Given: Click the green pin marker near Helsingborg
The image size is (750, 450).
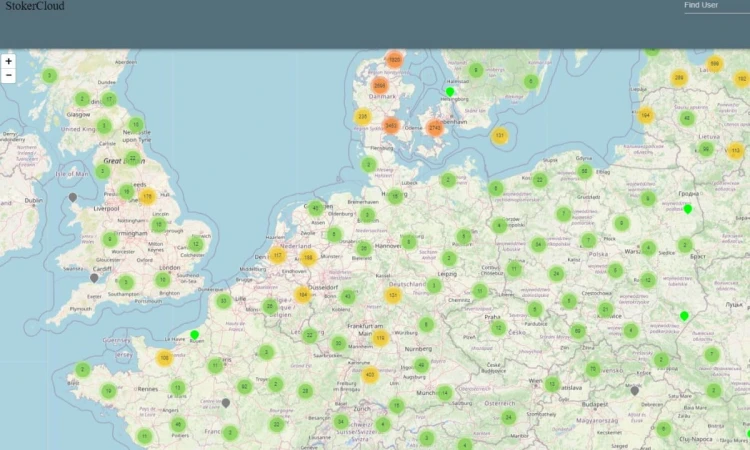Looking at the screenshot, I should [x=450, y=91].
